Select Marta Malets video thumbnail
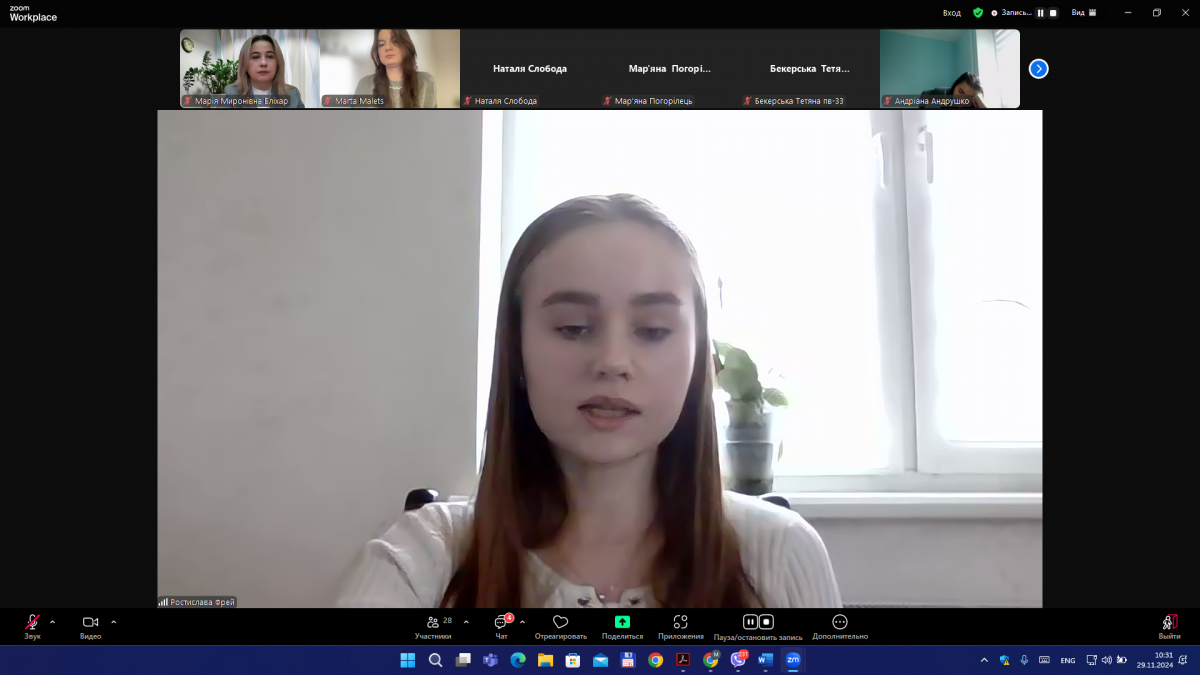This screenshot has width=1200, height=675. click(x=390, y=68)
